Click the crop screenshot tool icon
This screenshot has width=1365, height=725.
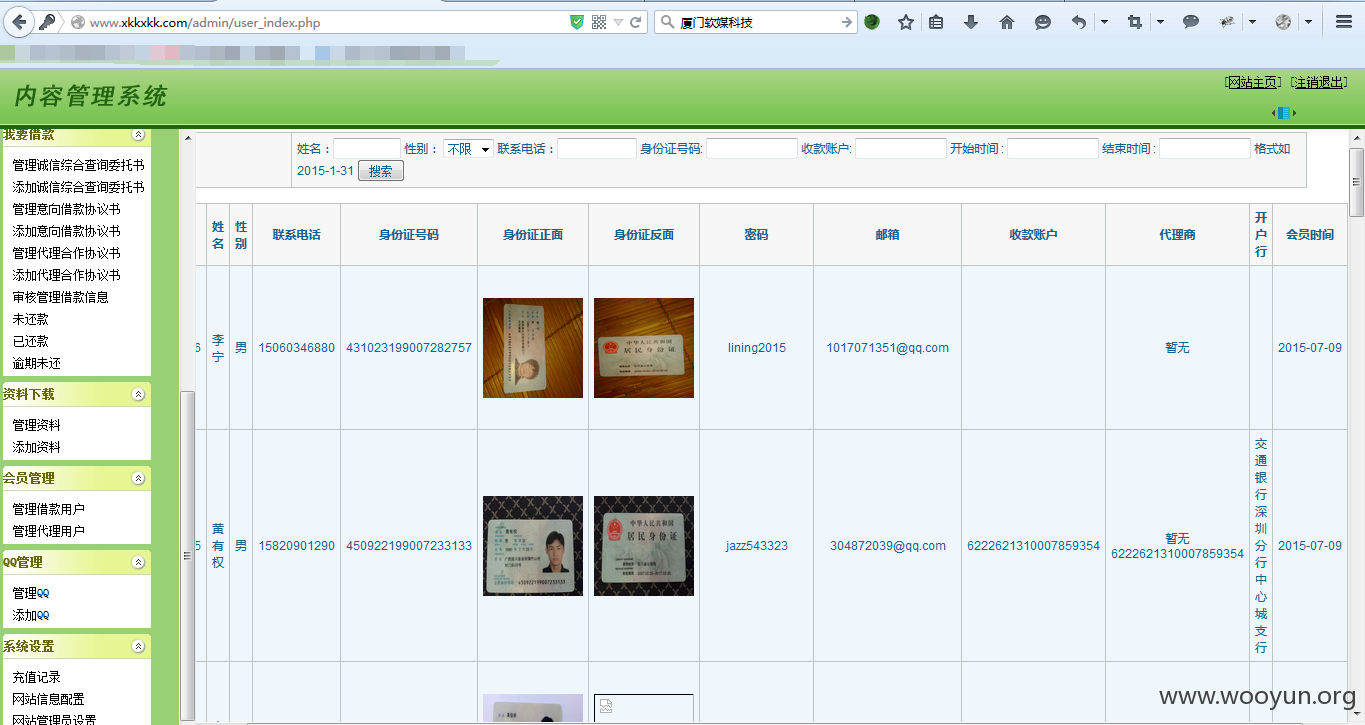(1134, 22)
